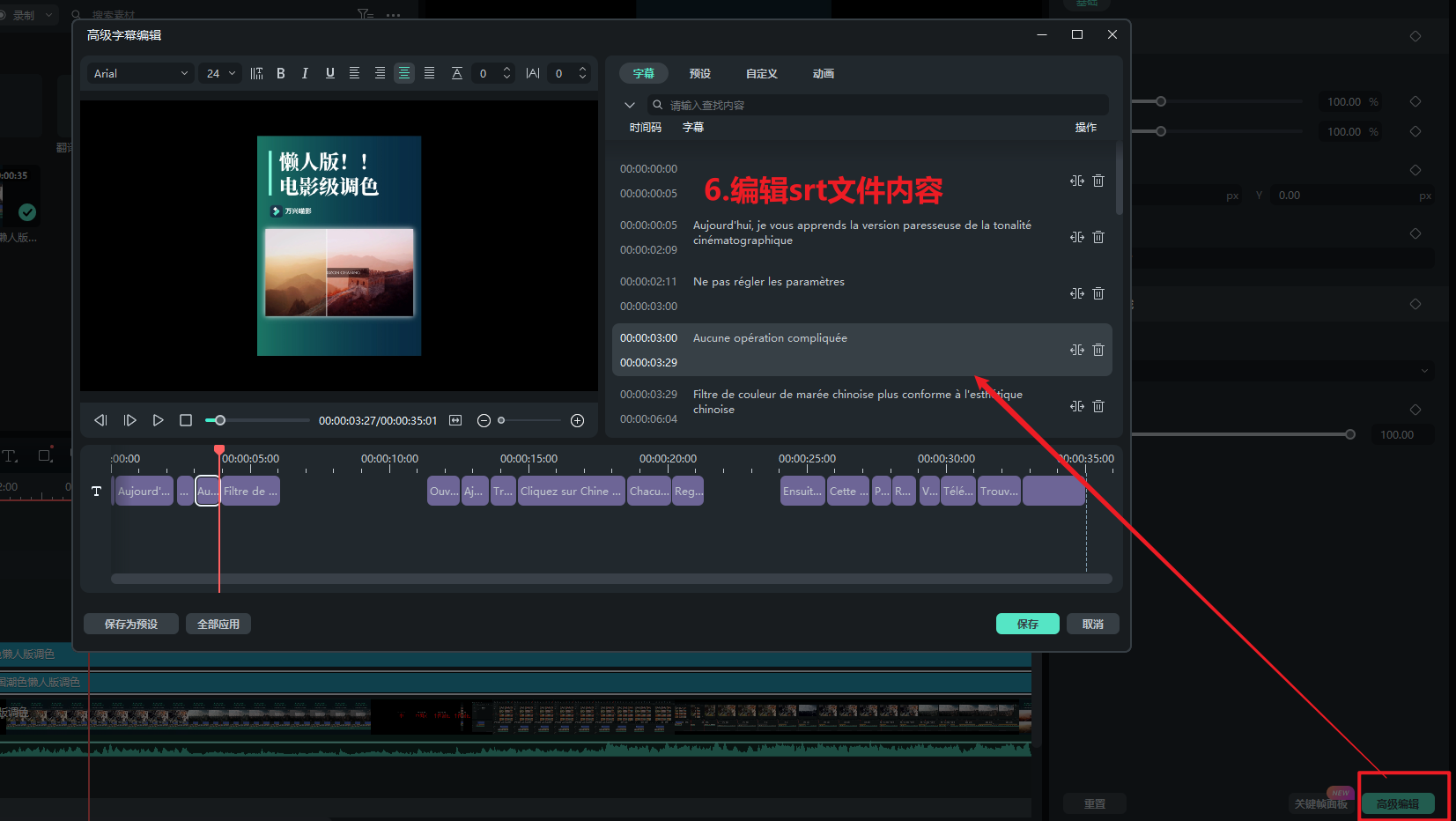Open the font size 24 dropdown
Screen dimensions: 1456x821
pos(220,73)
